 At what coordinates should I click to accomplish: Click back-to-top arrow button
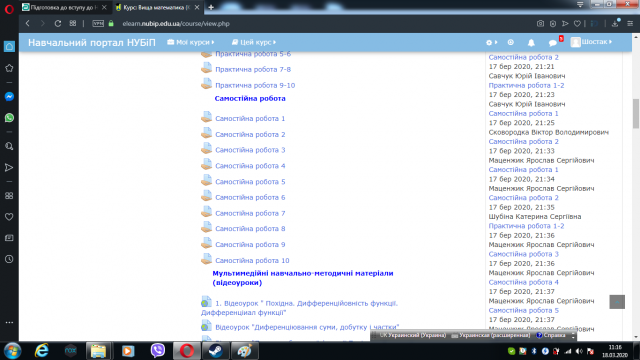coord(617,302)
